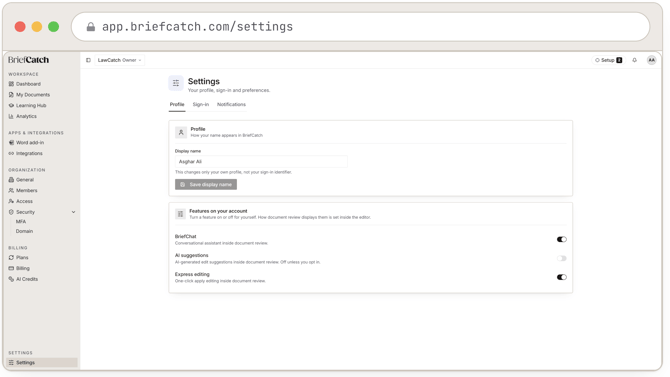This screenshot has width=670, height=377.
Task: Switch to the Notifications tab
Action: (x=231, y=104)
